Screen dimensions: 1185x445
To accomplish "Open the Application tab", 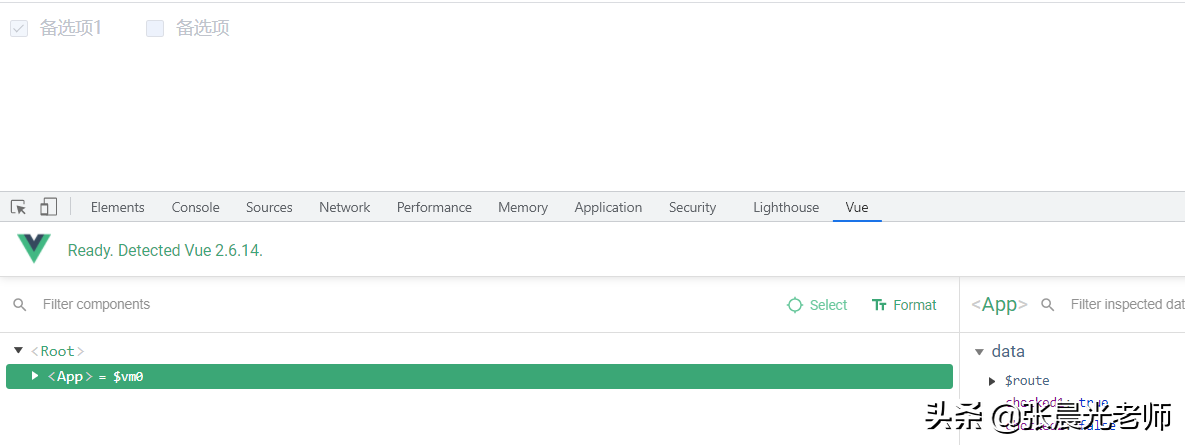I will coord(608,207).
